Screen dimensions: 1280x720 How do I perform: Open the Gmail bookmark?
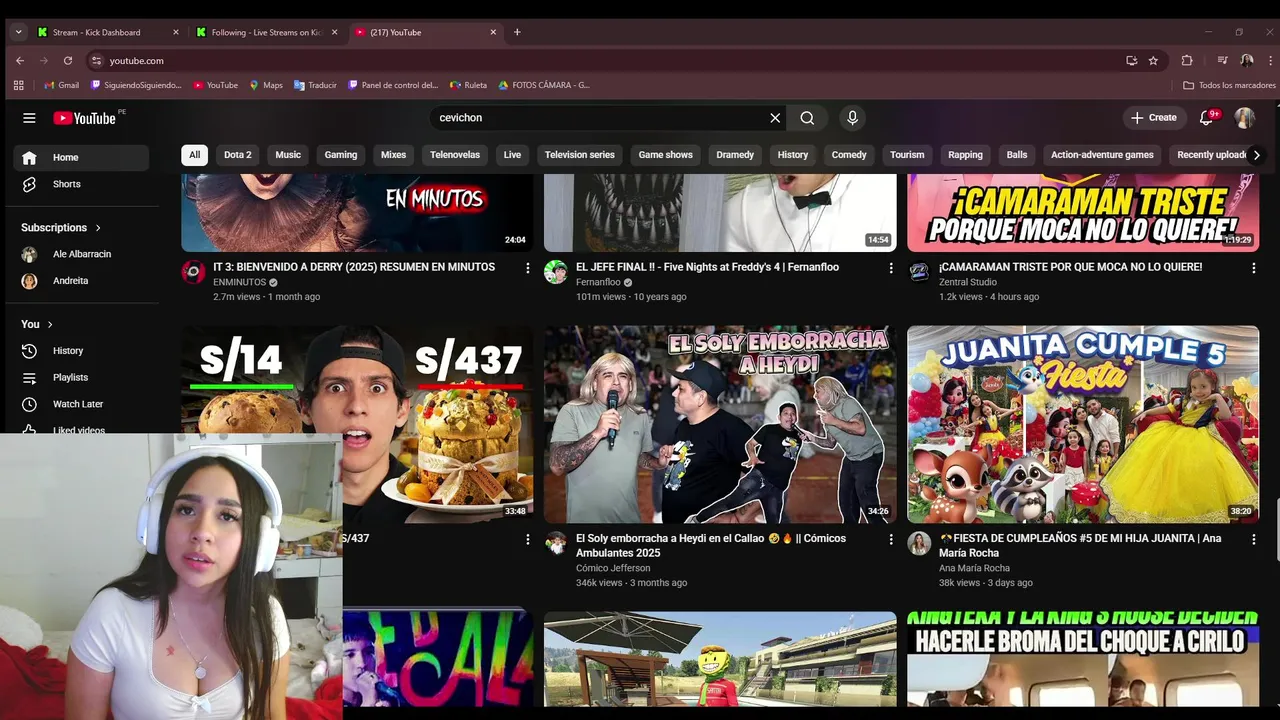coord(61,85)
